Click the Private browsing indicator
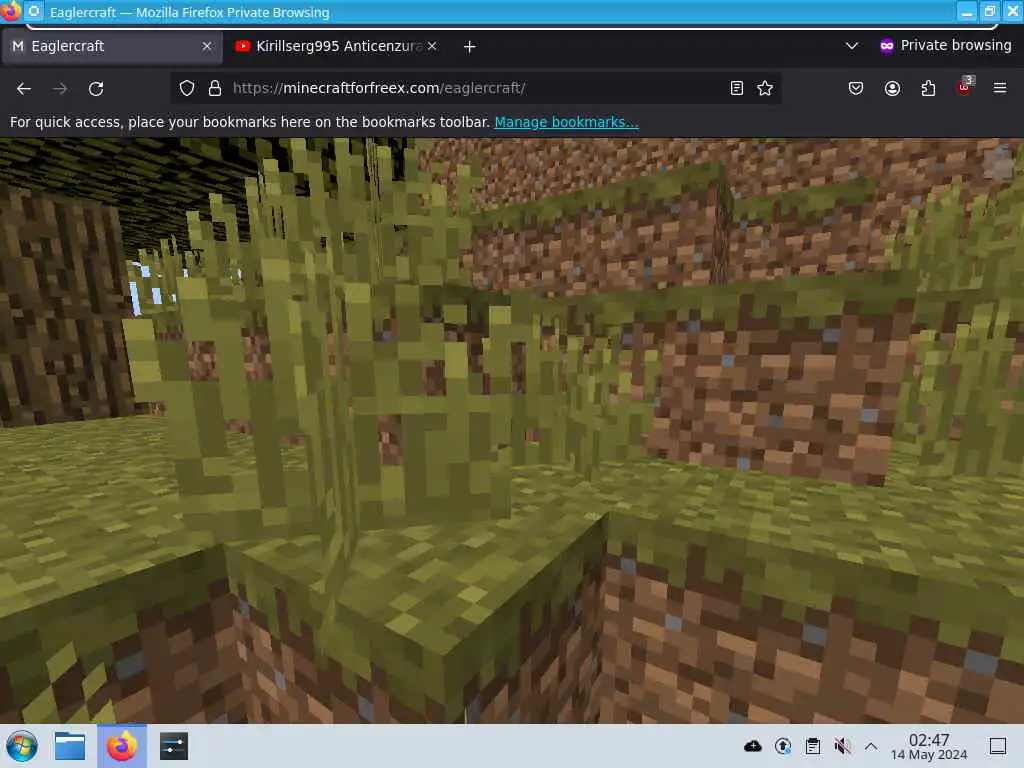 click(x=945, y=45)
